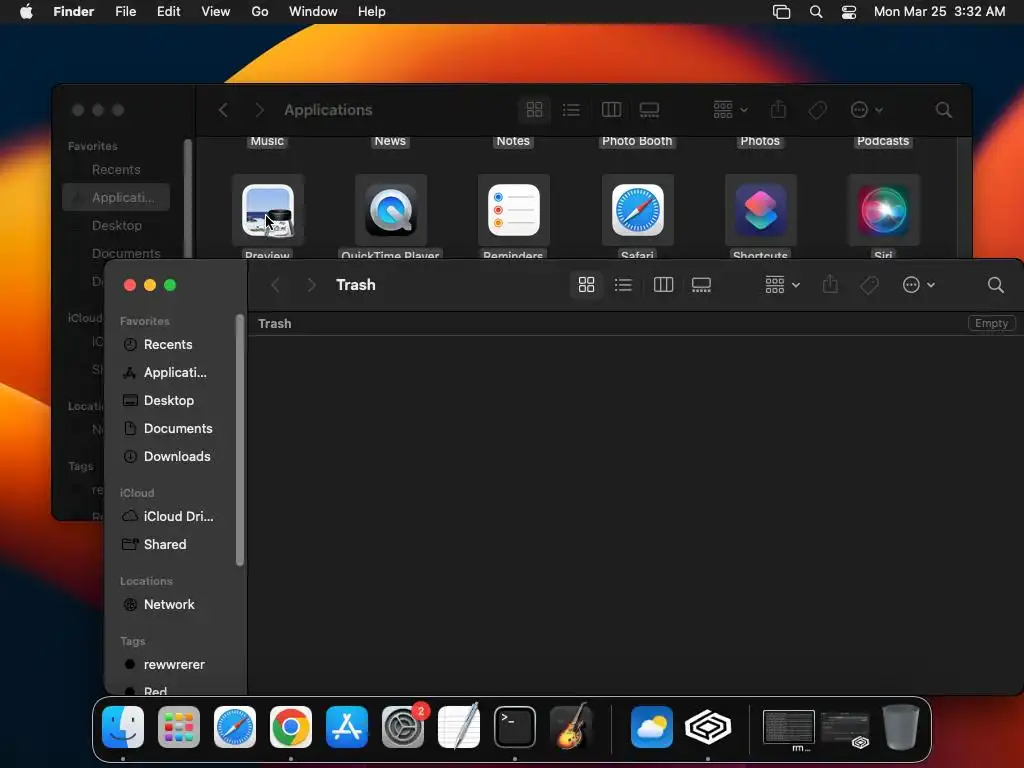Open GarageBand from the Dock
The width and height of the screenshot is (1024, 768).
pos(571,727)
